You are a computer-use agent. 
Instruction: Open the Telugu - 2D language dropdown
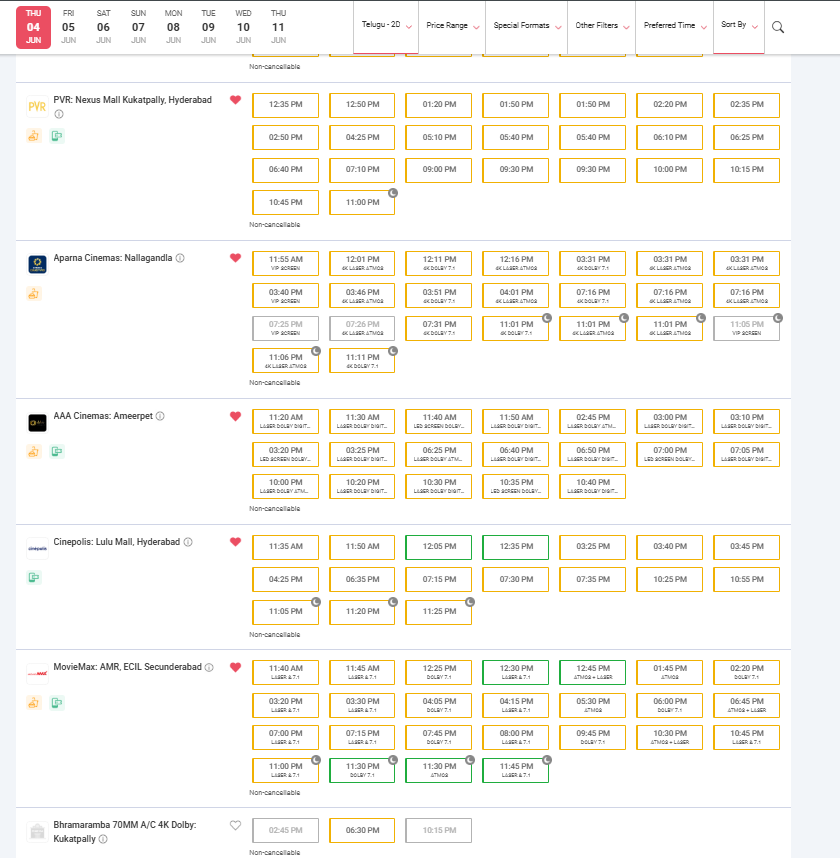[x=386, y=25]
